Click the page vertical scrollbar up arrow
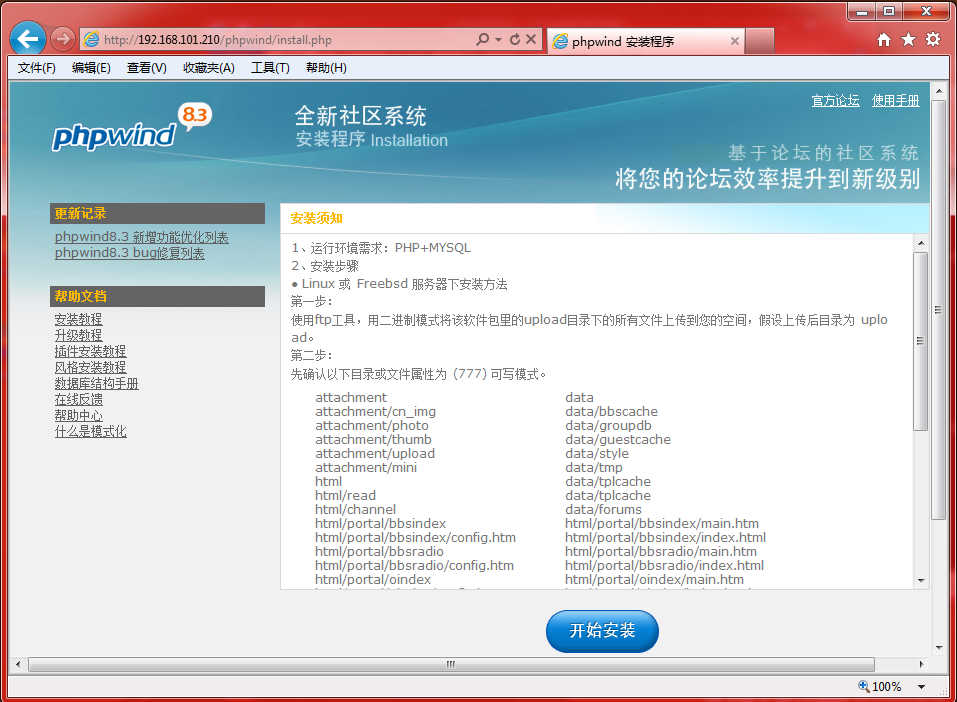Screen dimensions: 957x702 pyautogui.click(x=939, y=91)
